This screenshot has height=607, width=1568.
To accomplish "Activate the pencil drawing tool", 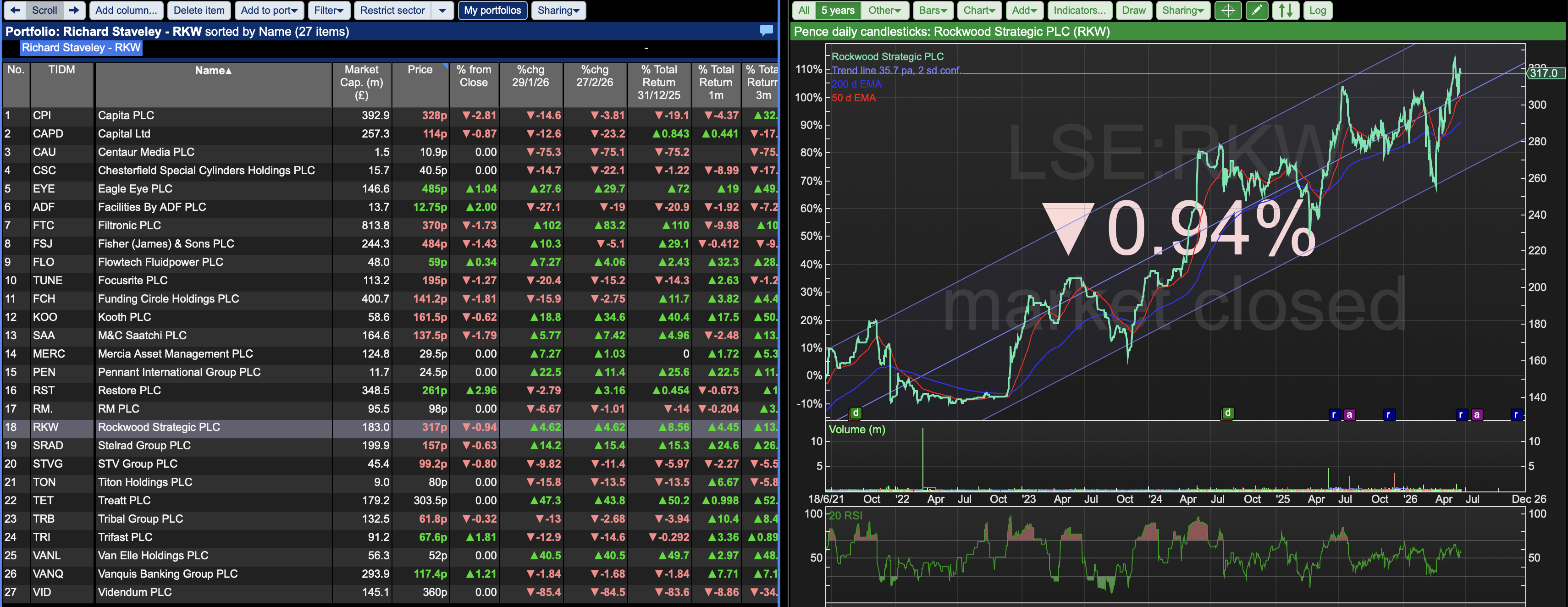I will [x=1256, y=11].
